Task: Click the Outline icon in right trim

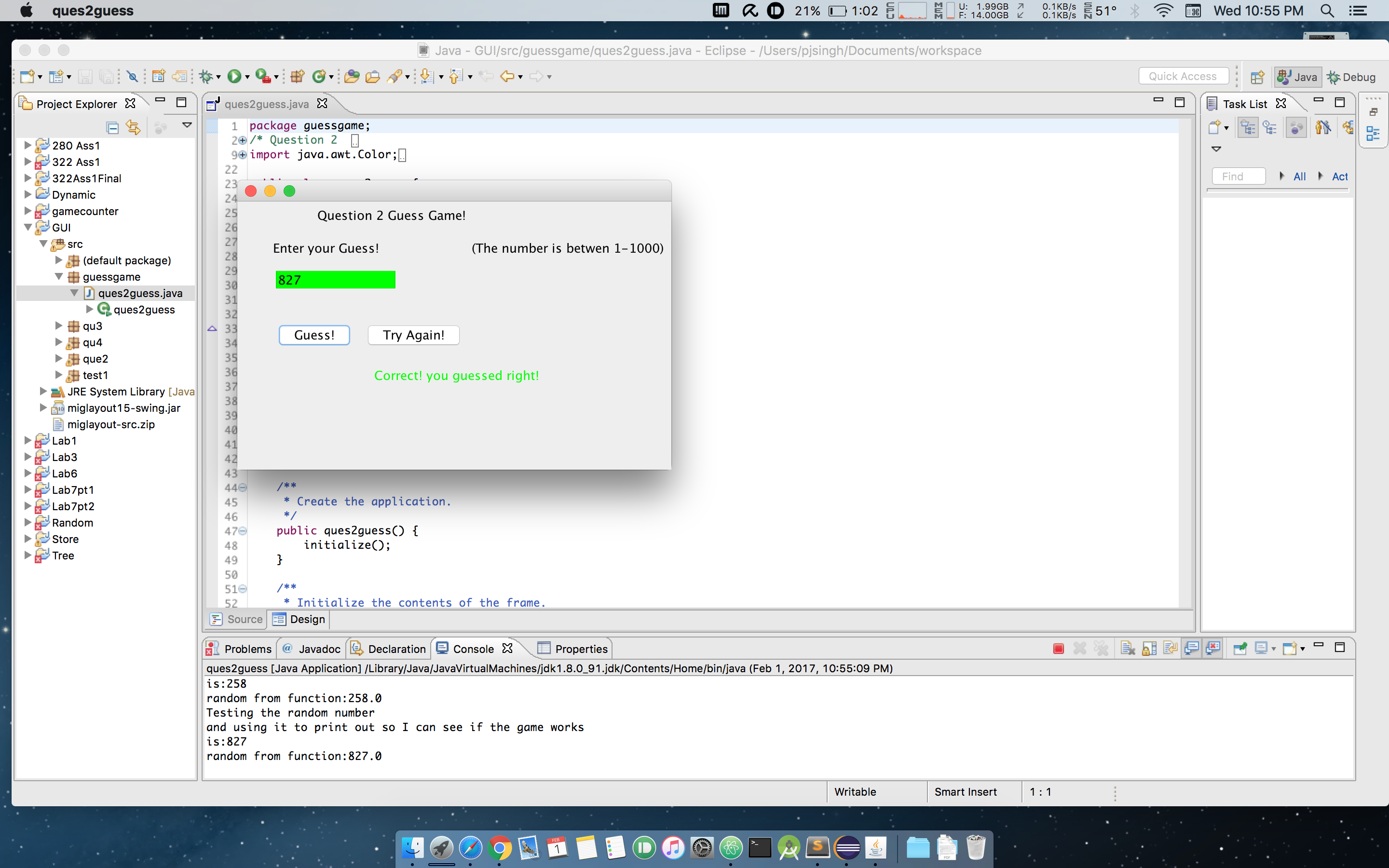Action: (1374, 134)
